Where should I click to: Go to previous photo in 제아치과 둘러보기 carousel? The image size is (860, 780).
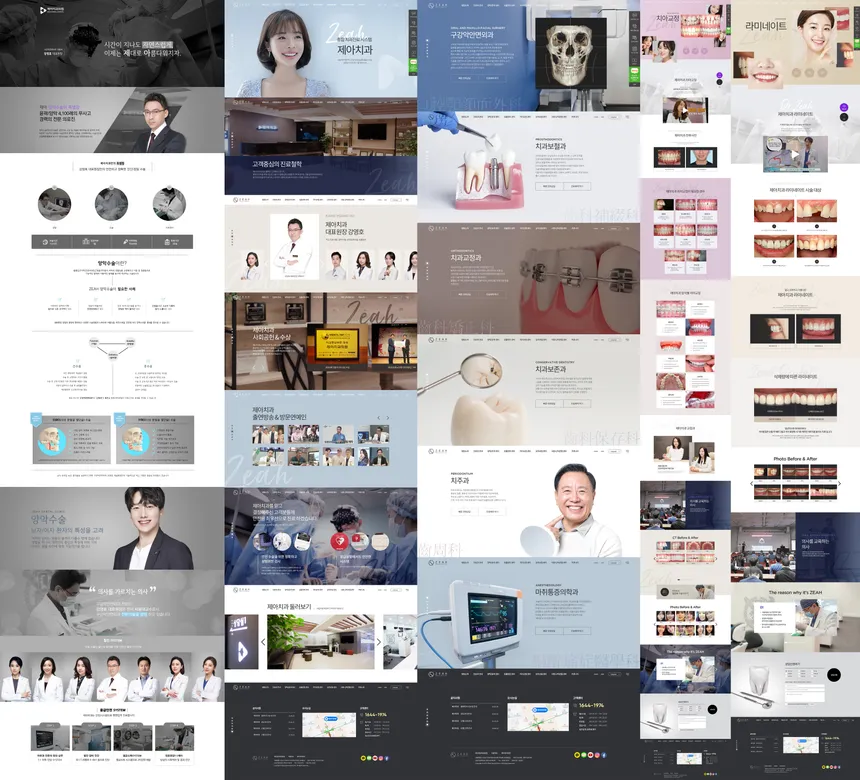[x=263, y=642]
